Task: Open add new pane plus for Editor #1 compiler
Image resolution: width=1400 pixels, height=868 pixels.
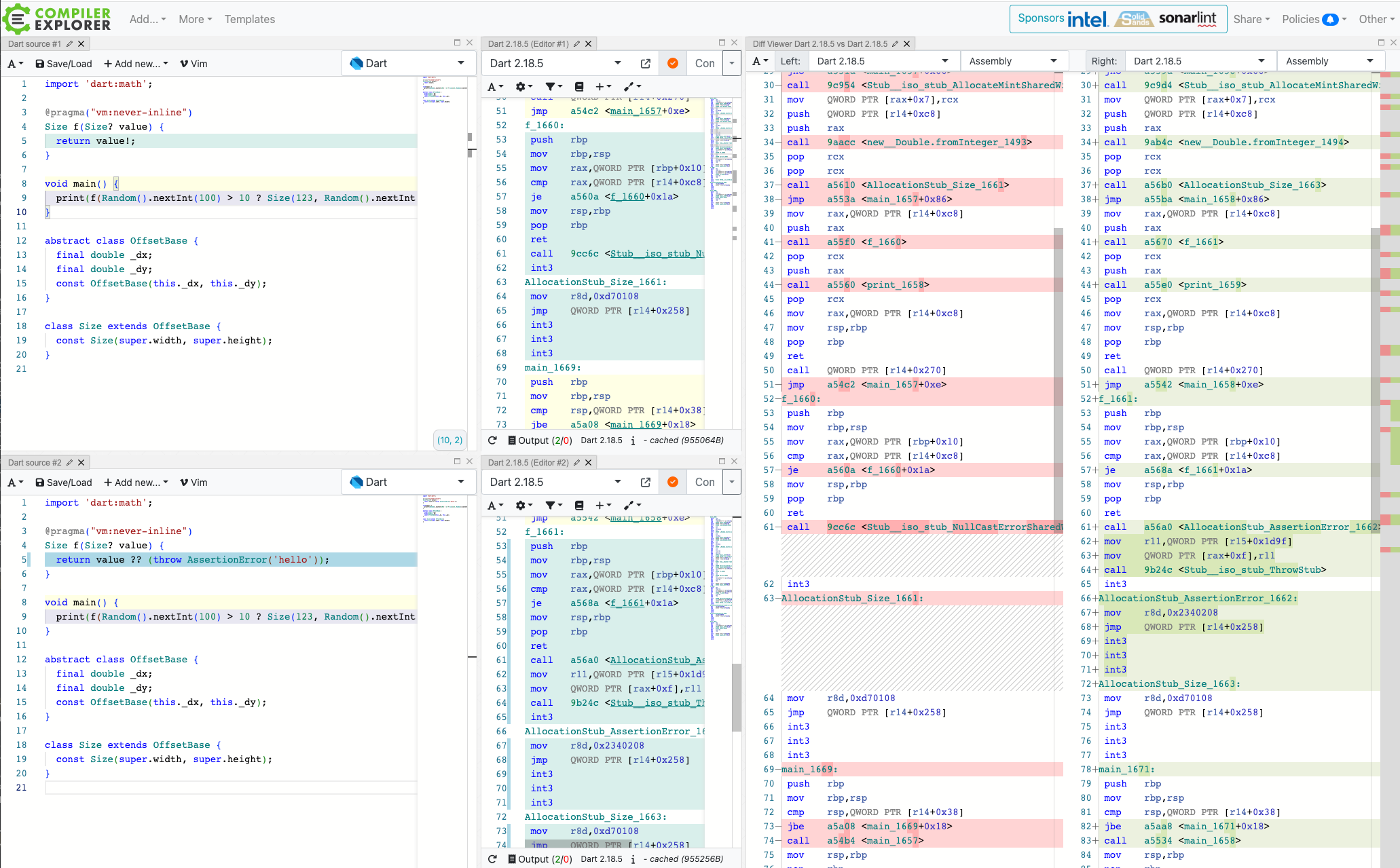Action: pyautogui.click(x=604, y=86)
